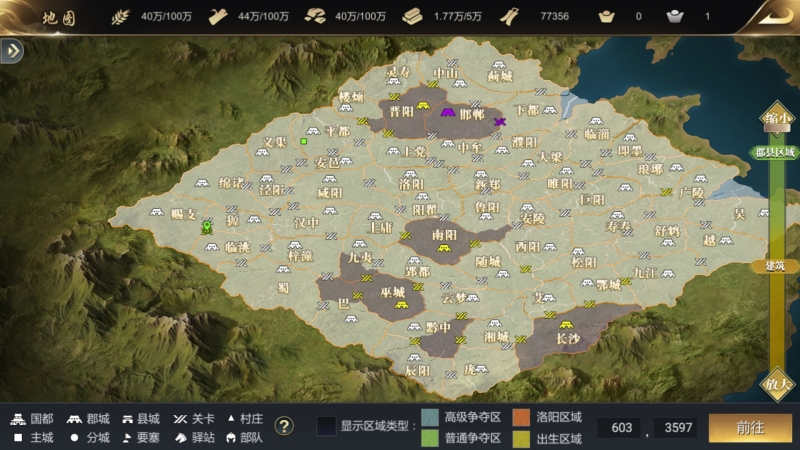Screen dimensions: 800x450
Task: Click the stone resource icon
Action: coord(315,17)
